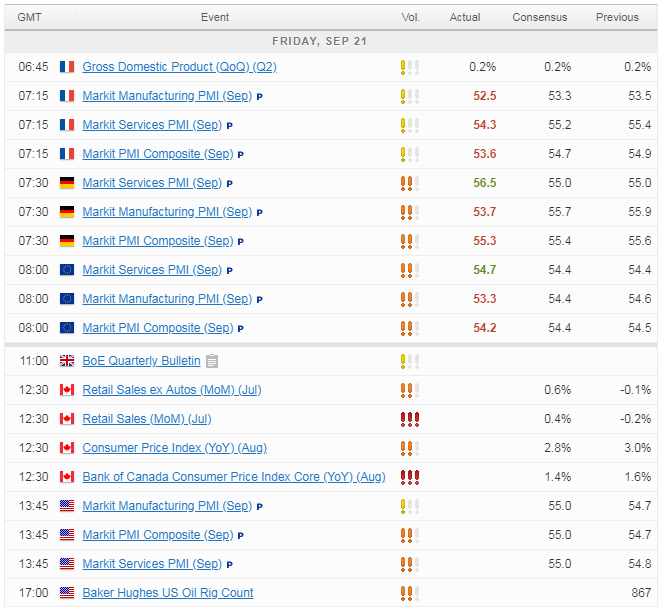Open Retail Sales (MoM) (Jul) link
659x609 pixels.
tap(147, 419)
